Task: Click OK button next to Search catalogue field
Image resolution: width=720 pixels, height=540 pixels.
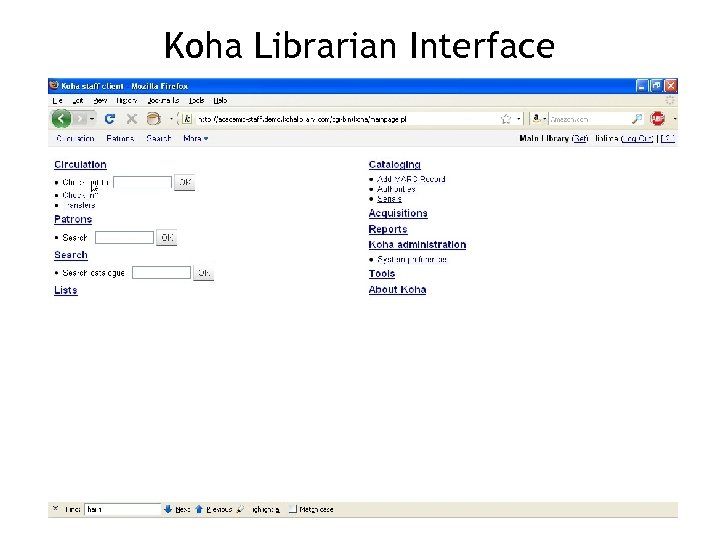Action: click(x=203, y=273)
